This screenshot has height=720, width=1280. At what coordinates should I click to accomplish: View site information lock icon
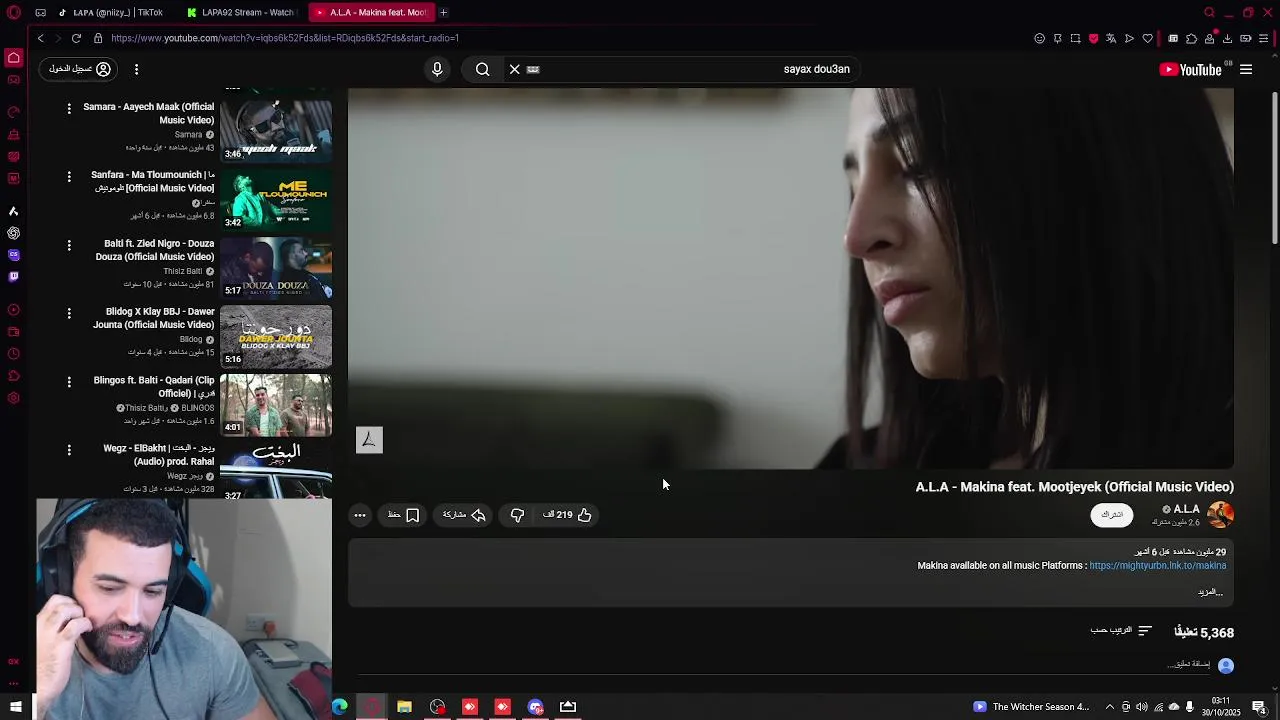pos(98,38)
